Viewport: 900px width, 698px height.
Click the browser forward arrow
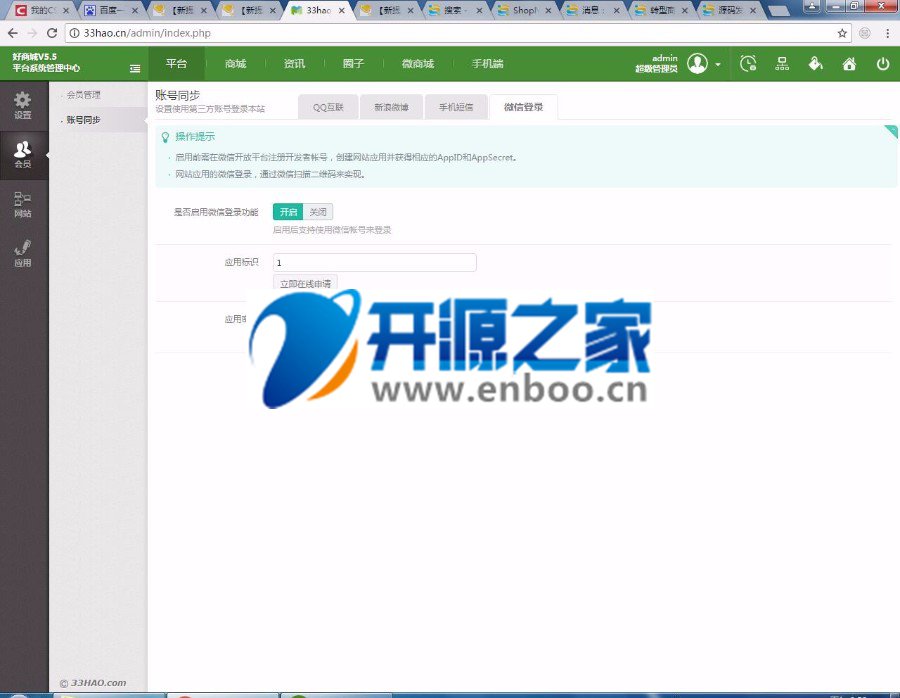32,33
